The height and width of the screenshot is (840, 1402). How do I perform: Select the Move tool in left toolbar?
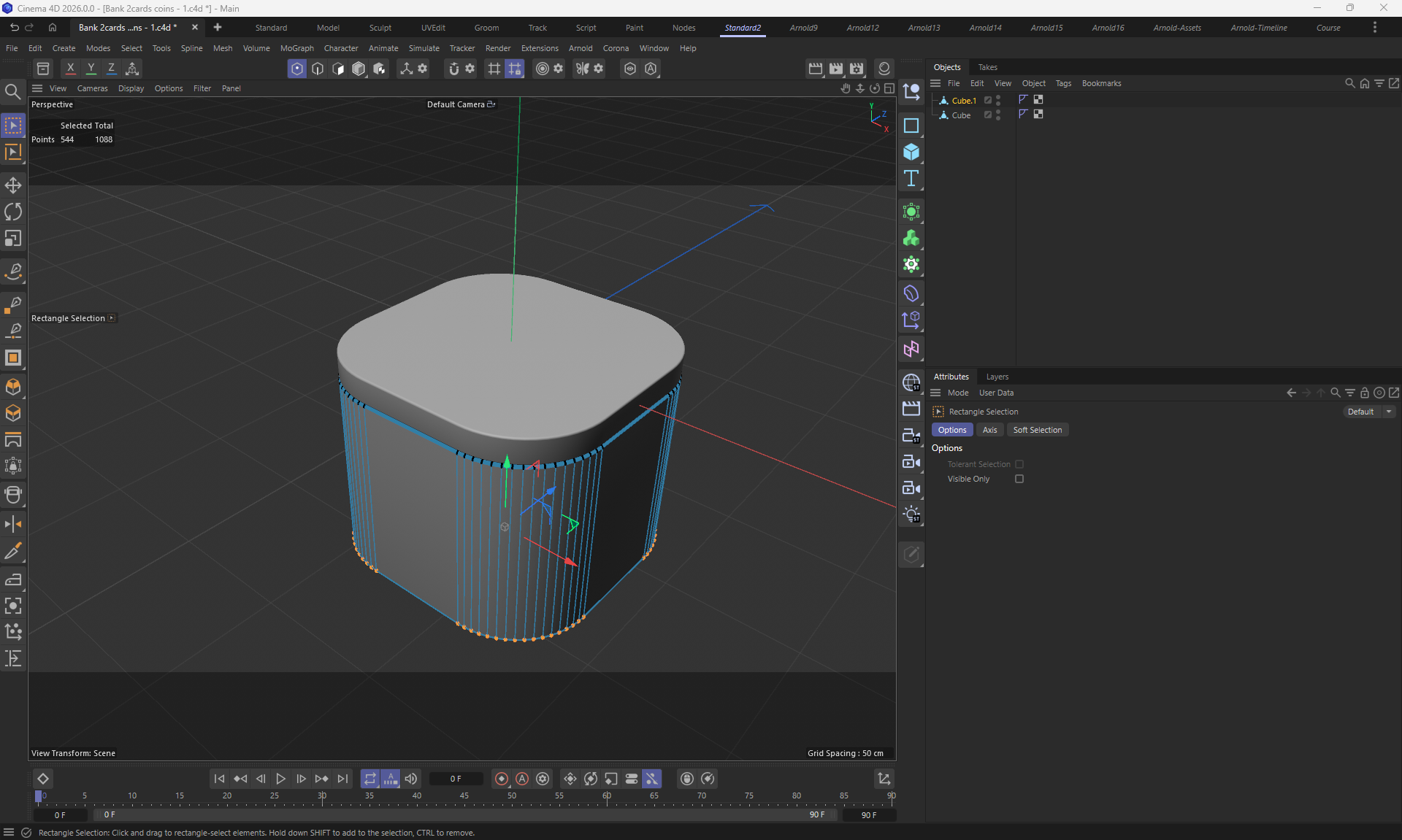(x=13, y=185)
